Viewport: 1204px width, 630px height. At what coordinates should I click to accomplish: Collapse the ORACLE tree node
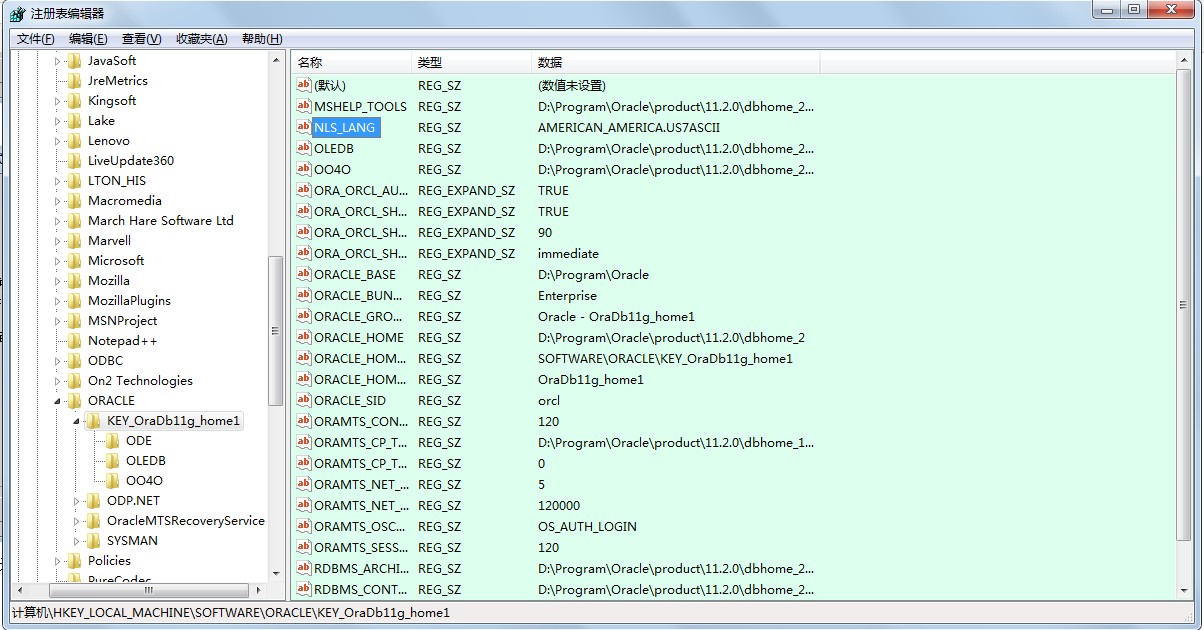tap(57, 401)
